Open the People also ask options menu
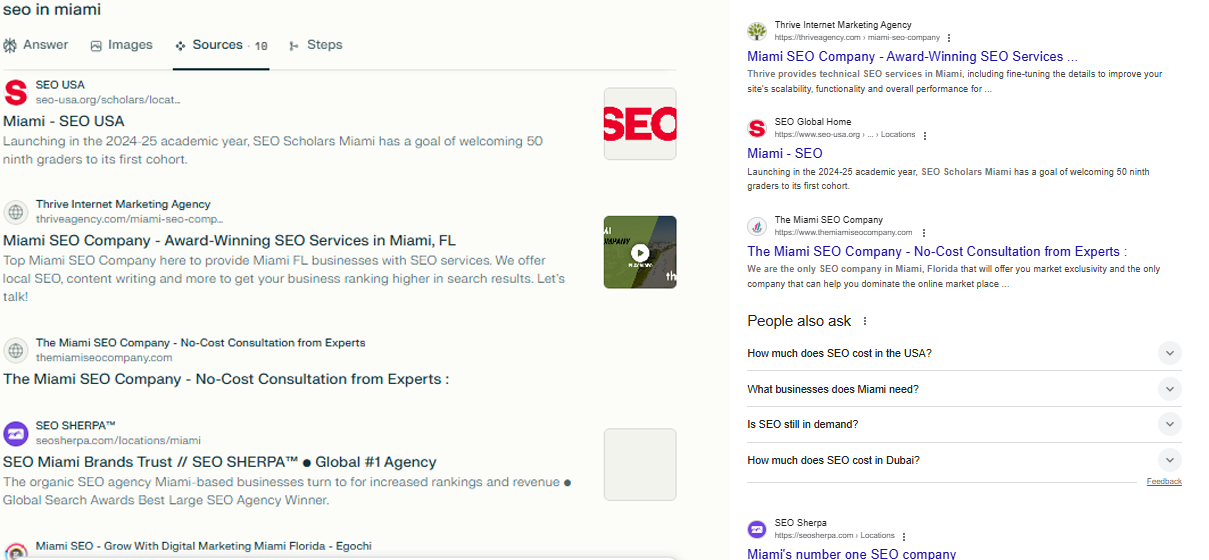 865,322
